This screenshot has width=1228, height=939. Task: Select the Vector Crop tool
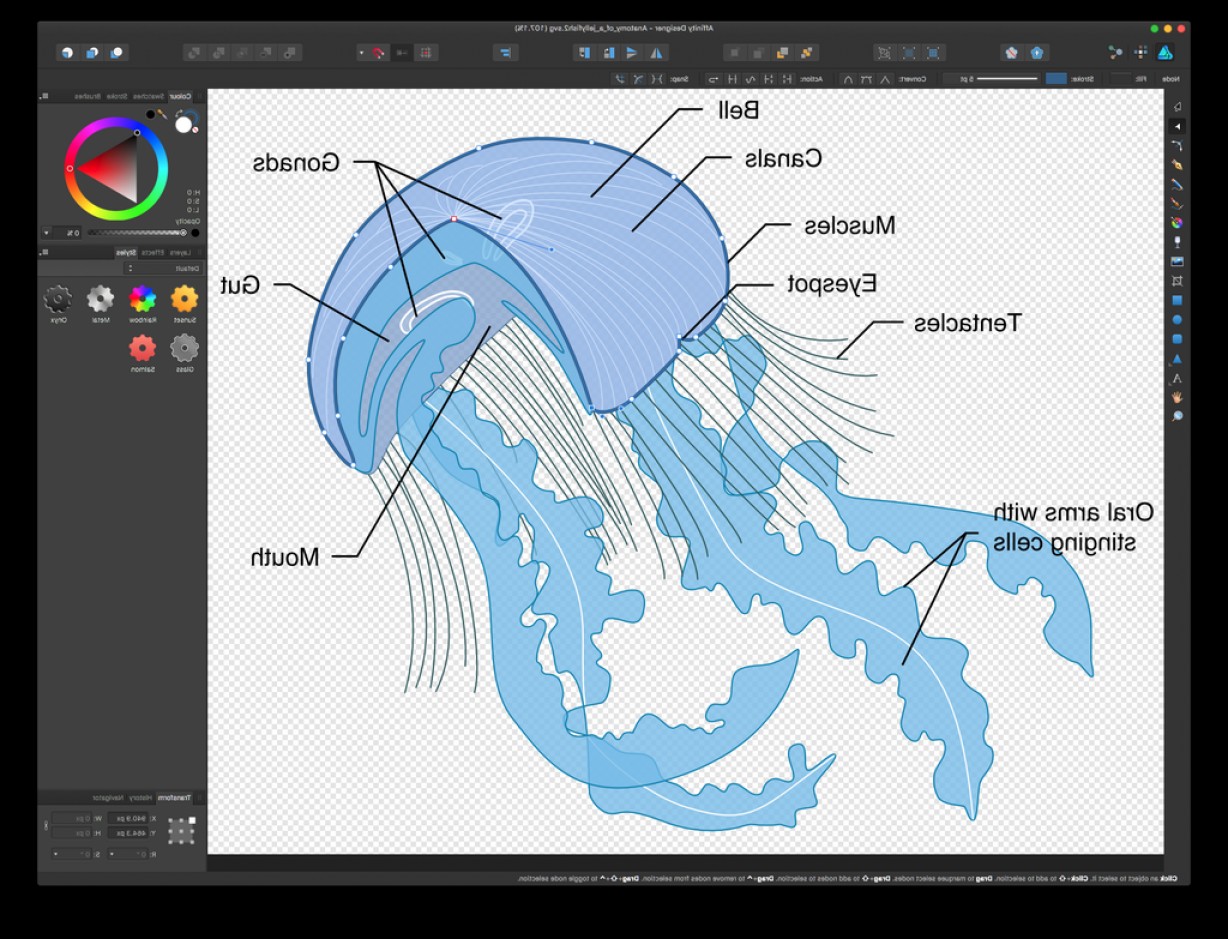point(1177,281)
